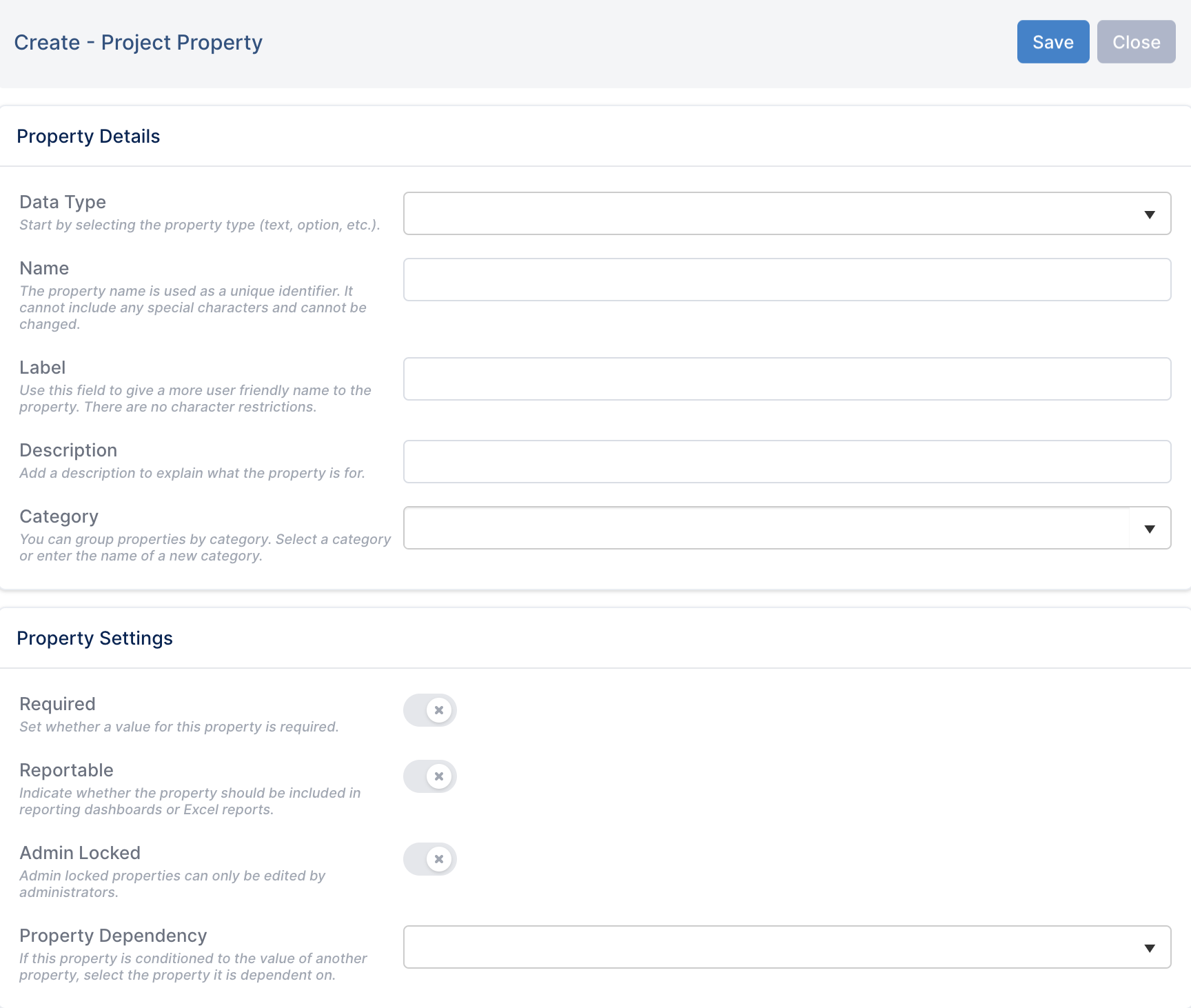Enable the Reportable switch
Image resolution: width=1191 pixels, height=1008 pixels.
point(430,776)
